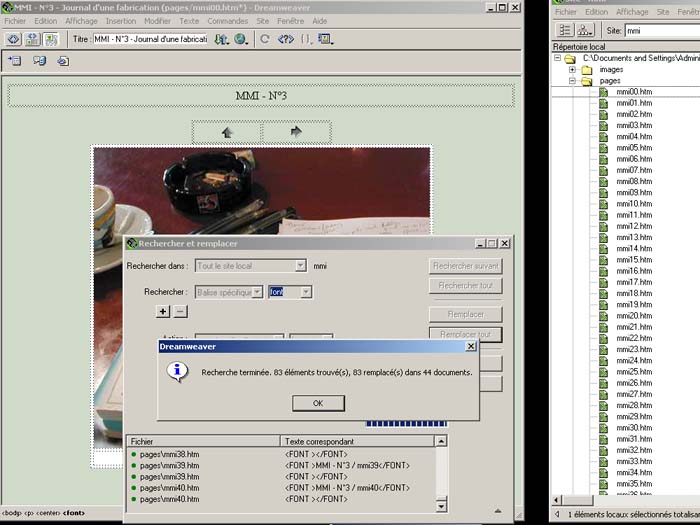Select mmi33.htm in the Site file list
700x525 pixels.
click(634, 462)
